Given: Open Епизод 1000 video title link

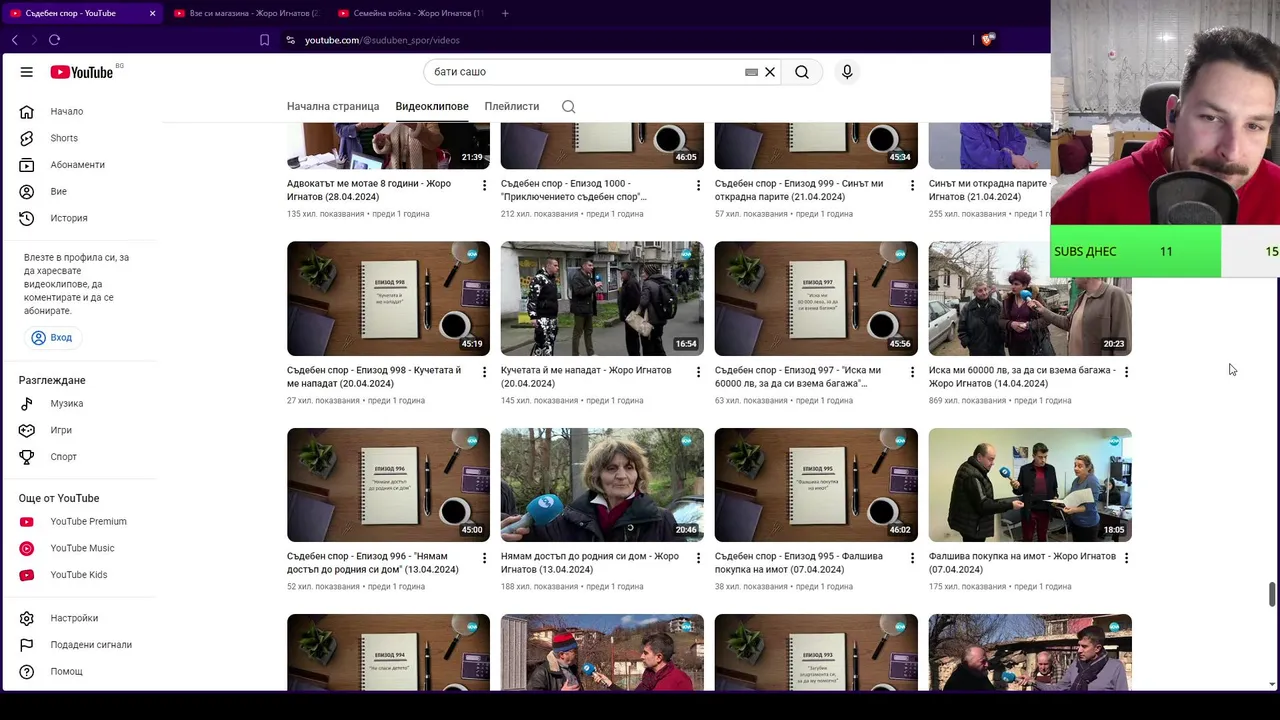Looking at the screenshot, I should coord(574,190).
